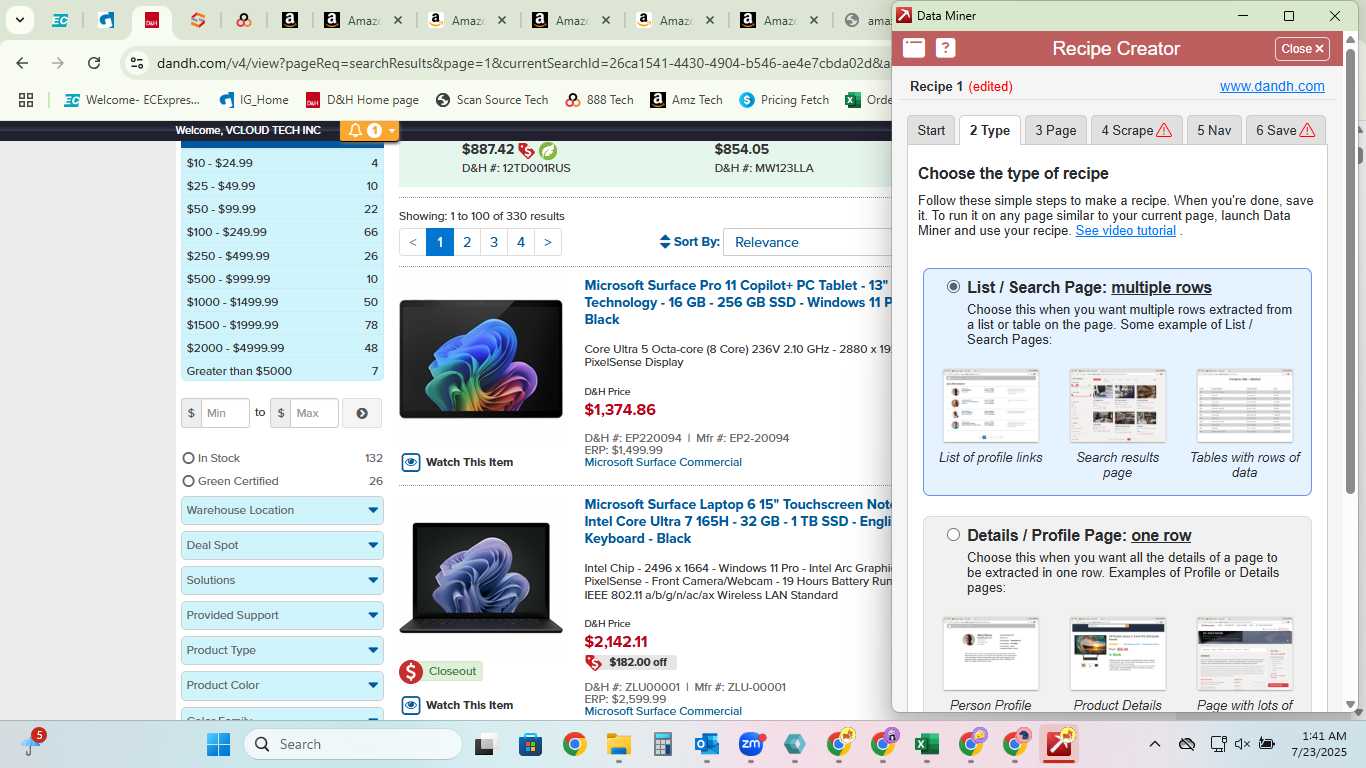Viewport: 1366px width, 768px height.
Task: Open the Pricing Fetch bookmark
Action: pyautogui.click(x=784, y=100)
